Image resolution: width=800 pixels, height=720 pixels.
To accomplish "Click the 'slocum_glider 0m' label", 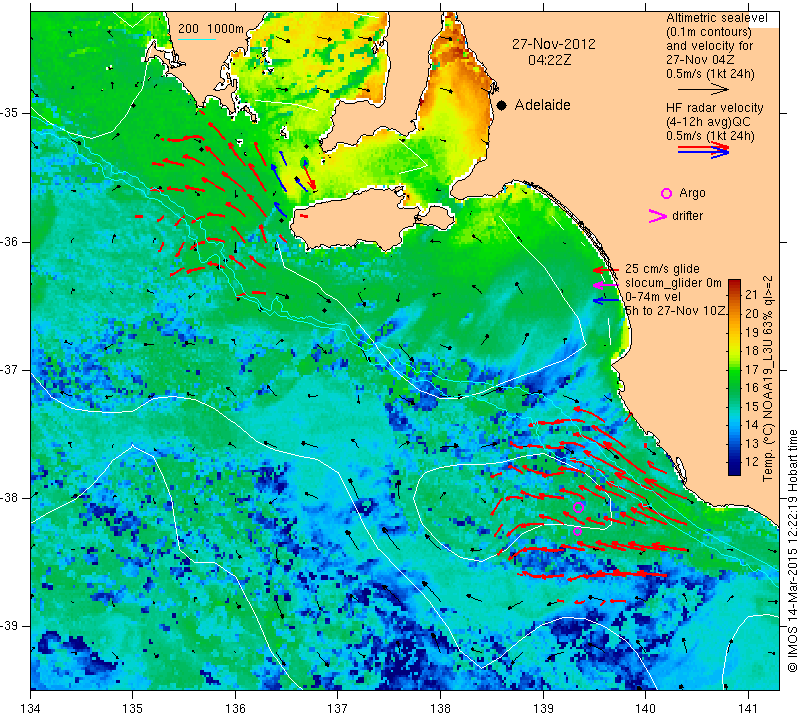I will click(673, 283).
